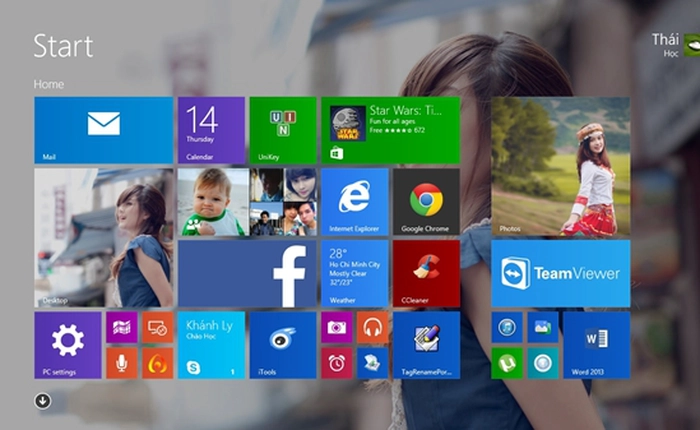Open the Weather tile for Ho Chi Minh City
Screen dimensions: 700x430
point(355,274)
